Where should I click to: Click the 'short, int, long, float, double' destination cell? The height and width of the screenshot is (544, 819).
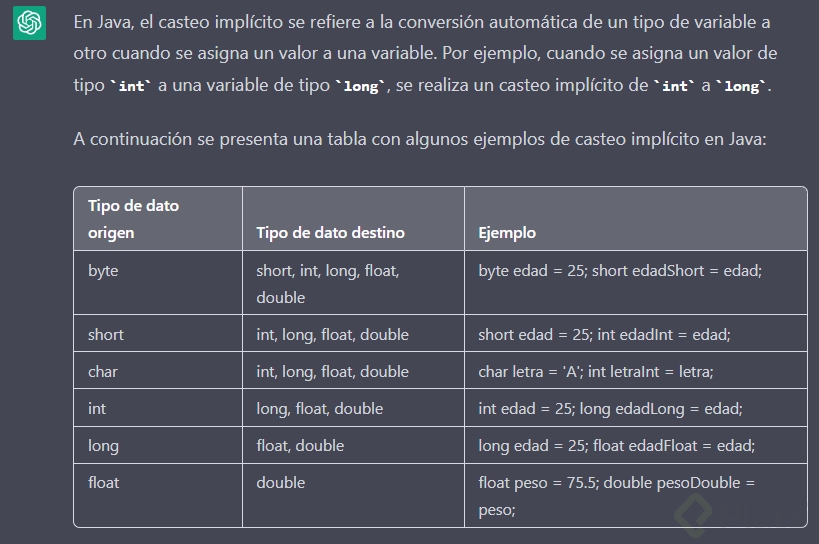[x=353, y=283]
